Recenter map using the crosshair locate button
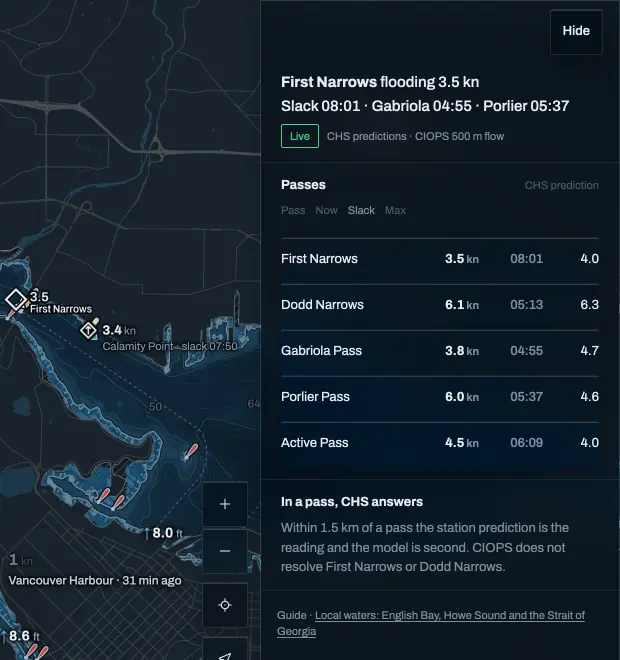 pos(225,605)
